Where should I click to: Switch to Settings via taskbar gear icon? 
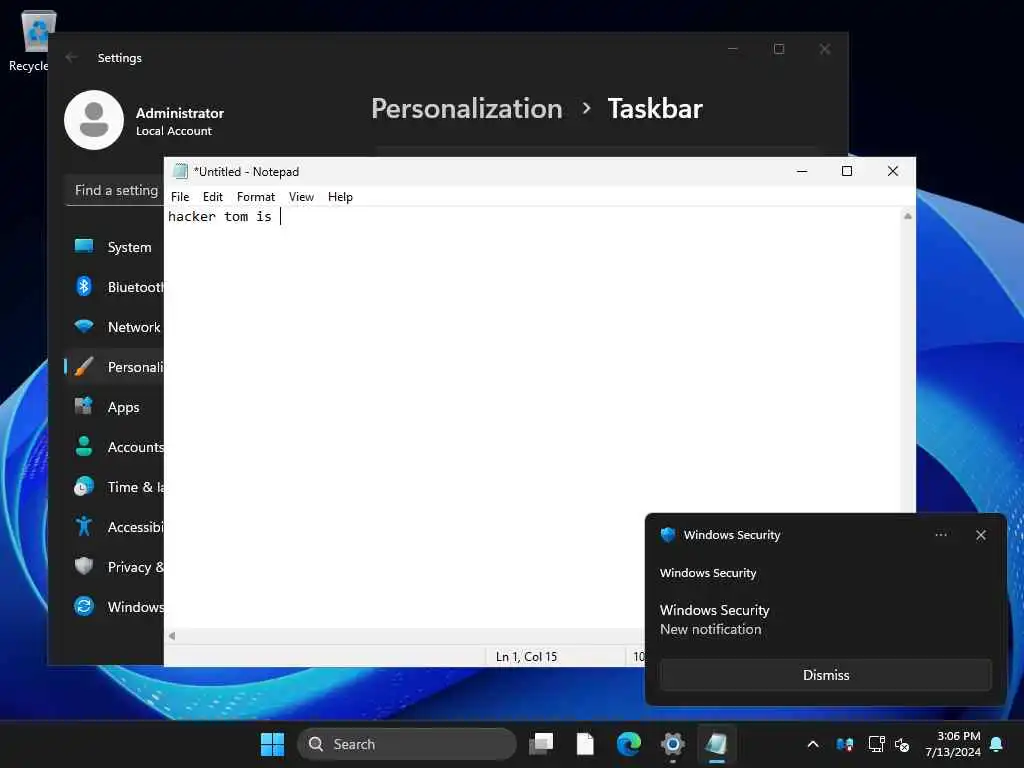pos(673,744)
